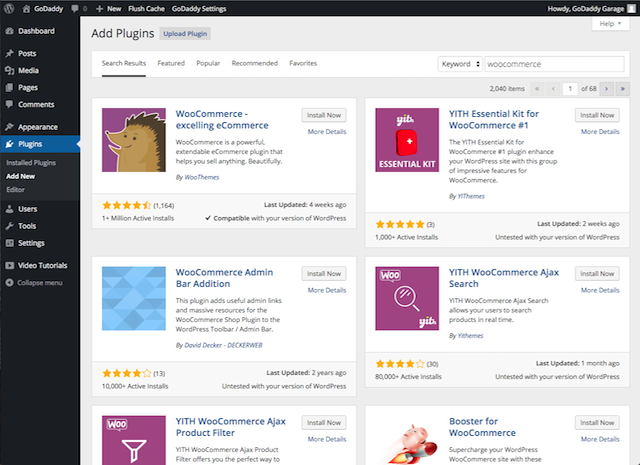
Task: Open the Booster for WooCommerce title link
Action: (482, 427)
